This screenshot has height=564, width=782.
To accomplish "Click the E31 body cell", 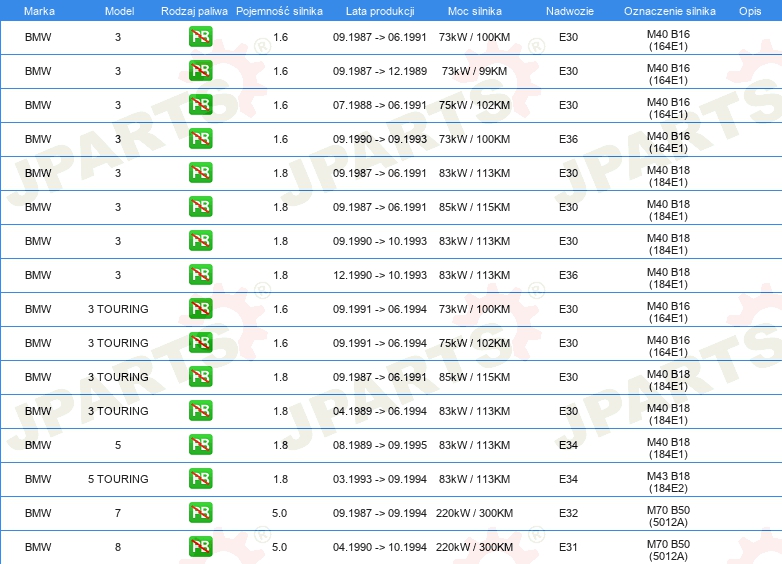I will (x=568, y=547).
